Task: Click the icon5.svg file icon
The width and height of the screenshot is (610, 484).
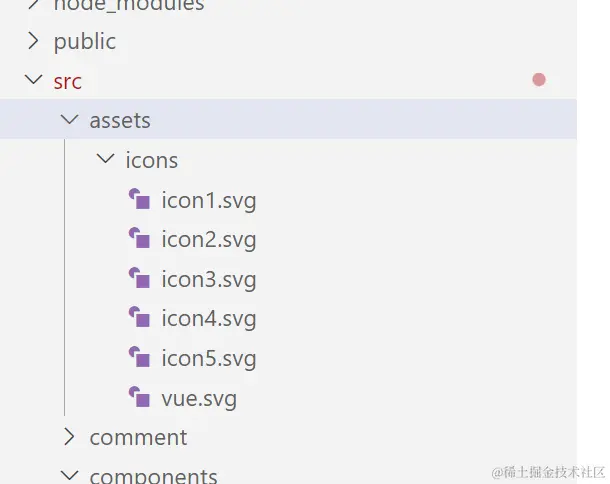Action: pyautogui.click(x=139, y=357)
